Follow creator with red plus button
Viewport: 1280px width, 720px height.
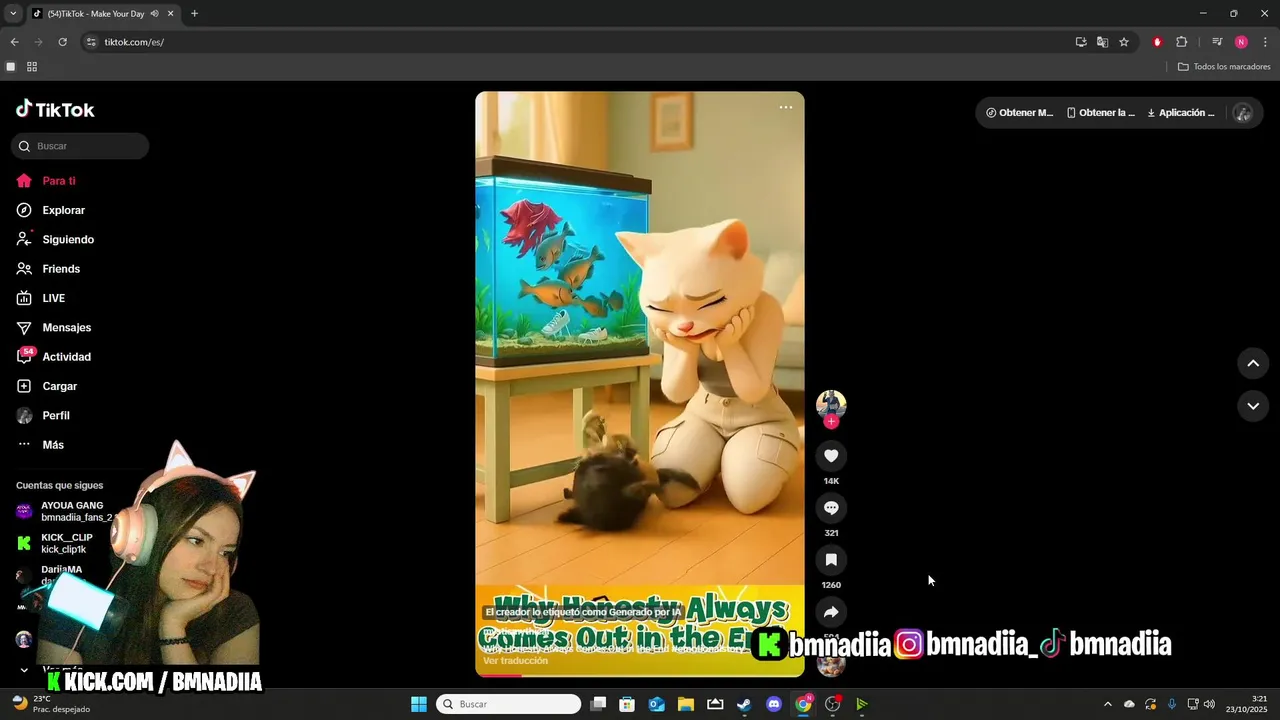pyautogui.click(x=831, y=422)
